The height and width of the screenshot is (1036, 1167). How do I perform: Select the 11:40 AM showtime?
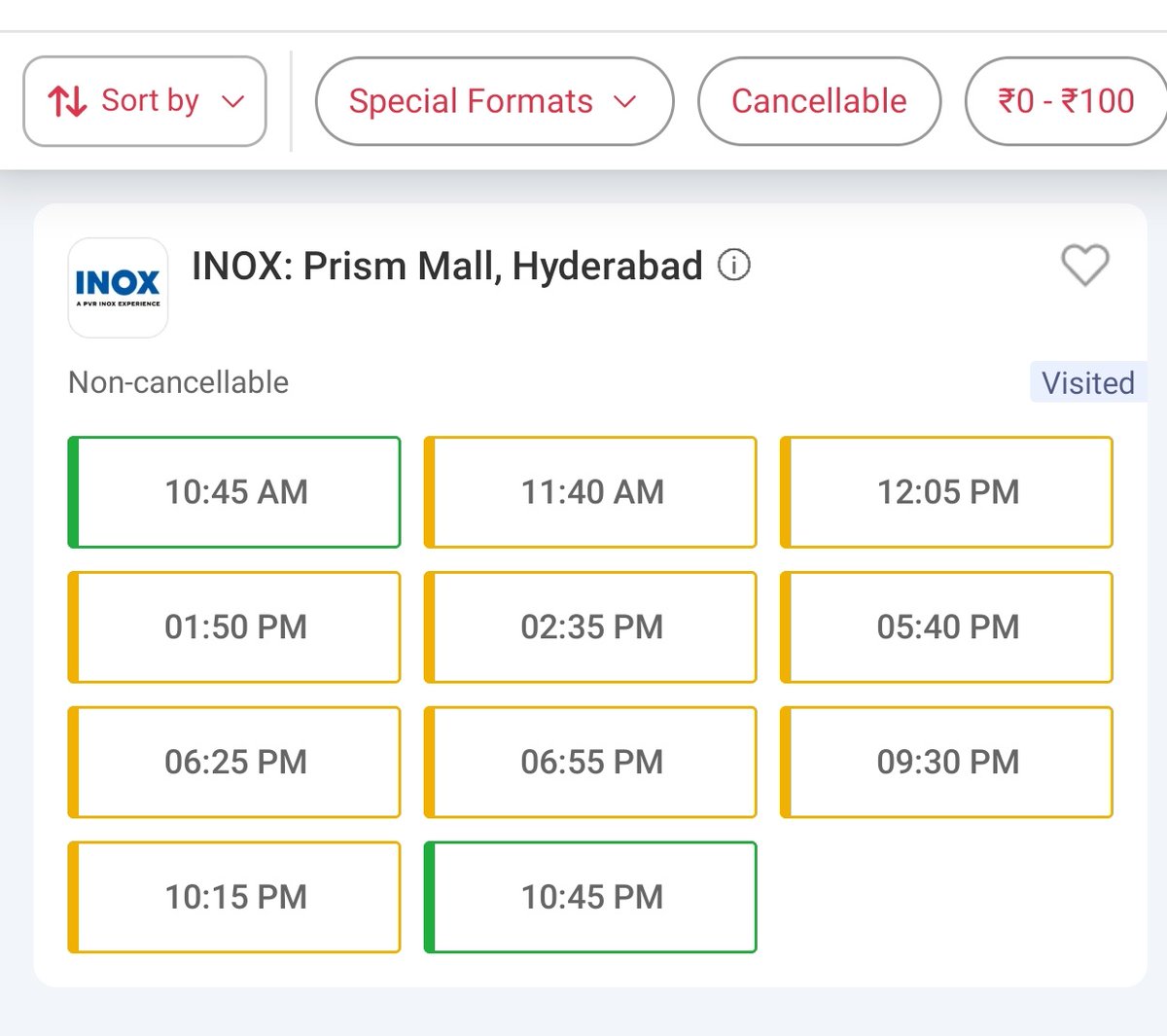click(x=590, y=492)
